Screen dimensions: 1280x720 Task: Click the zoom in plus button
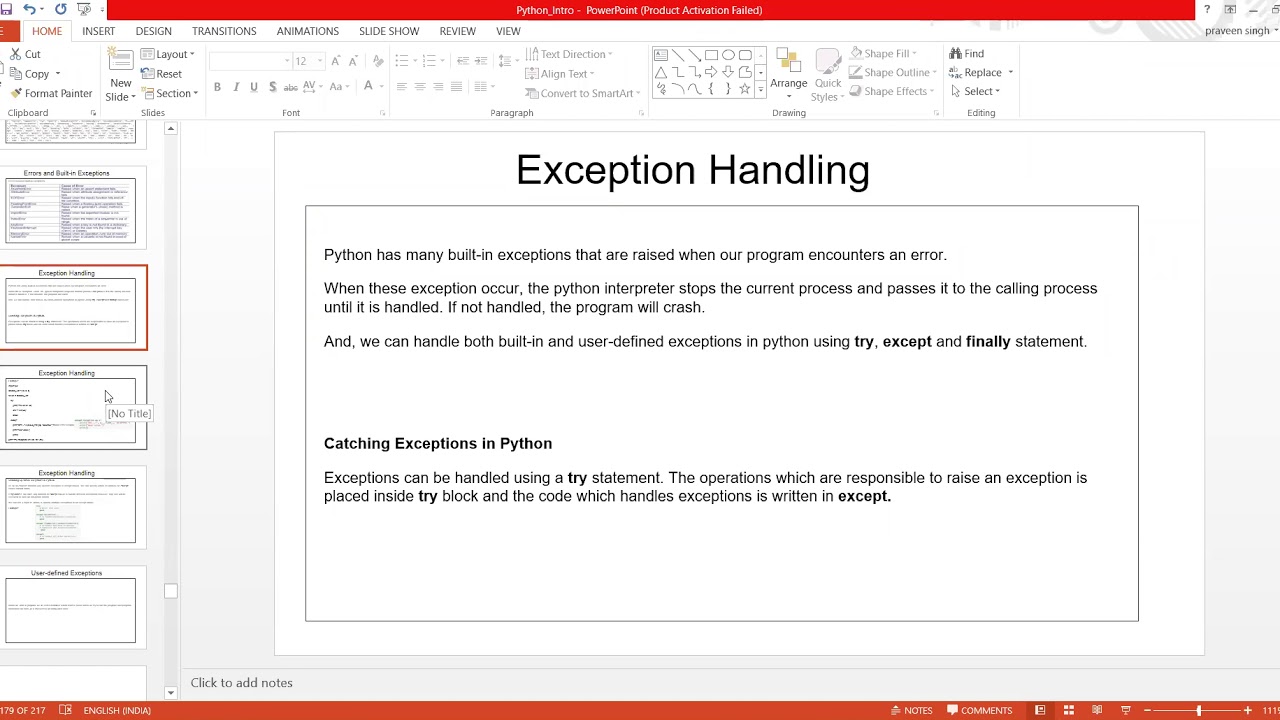pyautogui.click(x=1248, y=710)
